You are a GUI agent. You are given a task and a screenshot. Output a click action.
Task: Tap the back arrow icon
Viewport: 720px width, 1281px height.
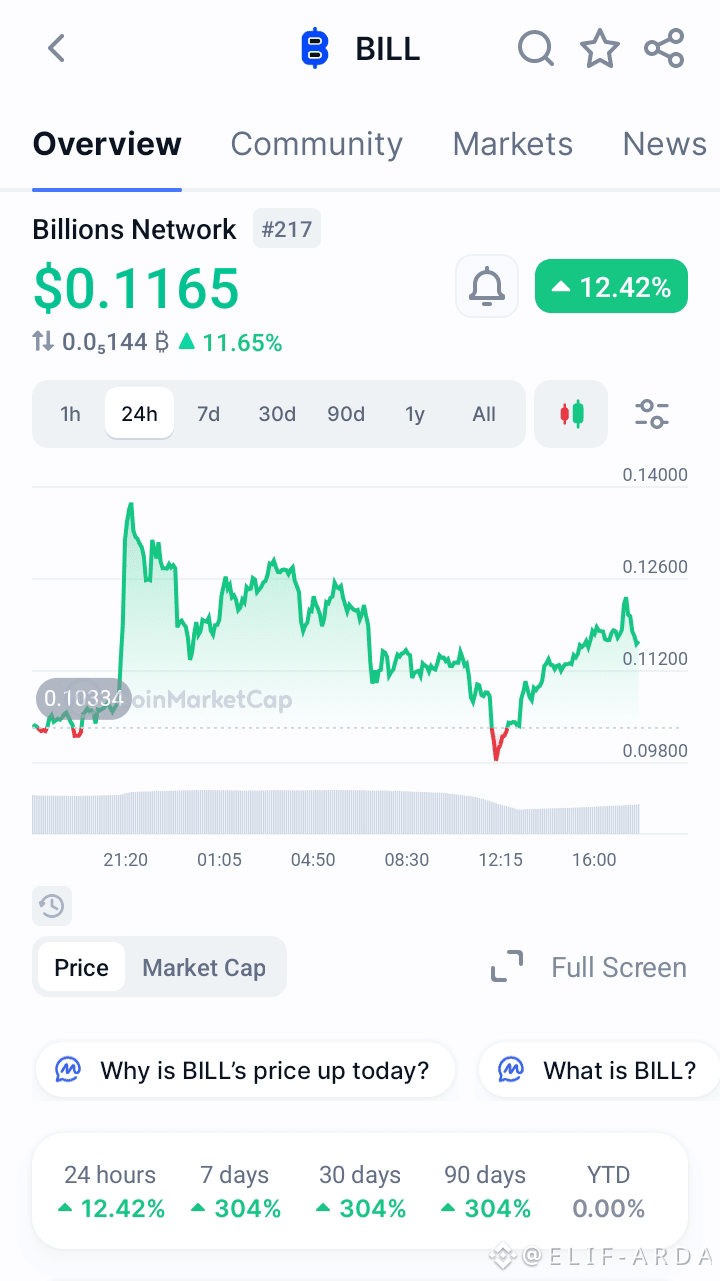pyautogui.click(x=56, y=48)
